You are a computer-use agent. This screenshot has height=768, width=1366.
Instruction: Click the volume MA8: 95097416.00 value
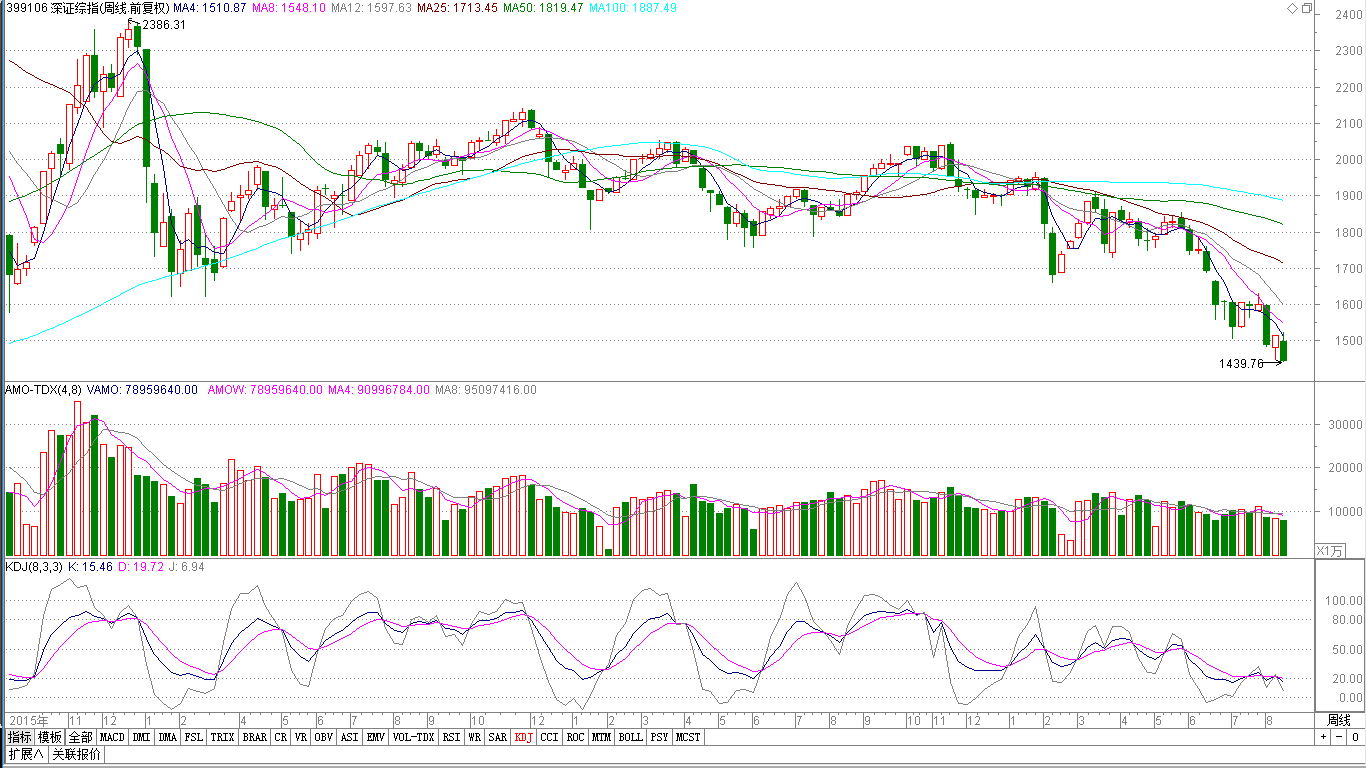coord(486,390)
